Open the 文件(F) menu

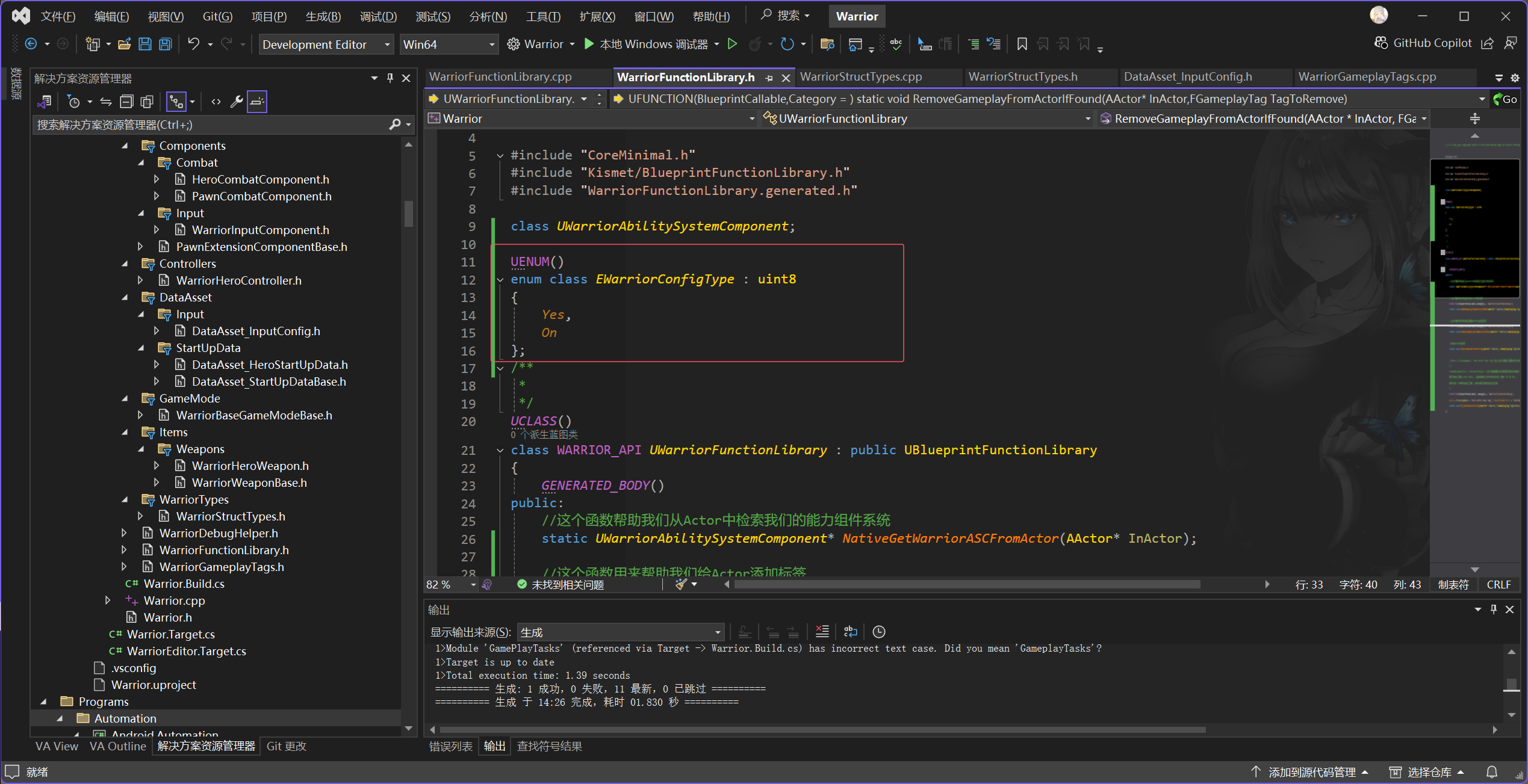[58, 16]
